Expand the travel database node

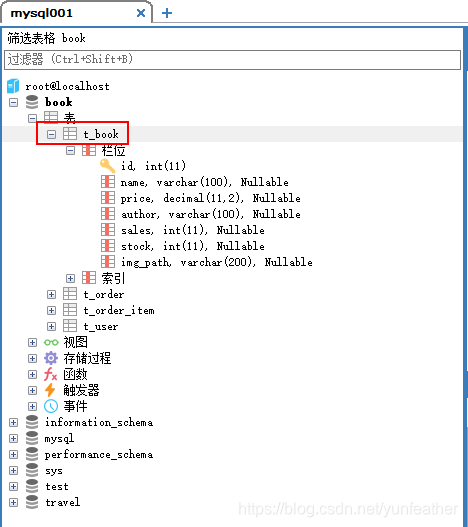[x=13, y=503]
